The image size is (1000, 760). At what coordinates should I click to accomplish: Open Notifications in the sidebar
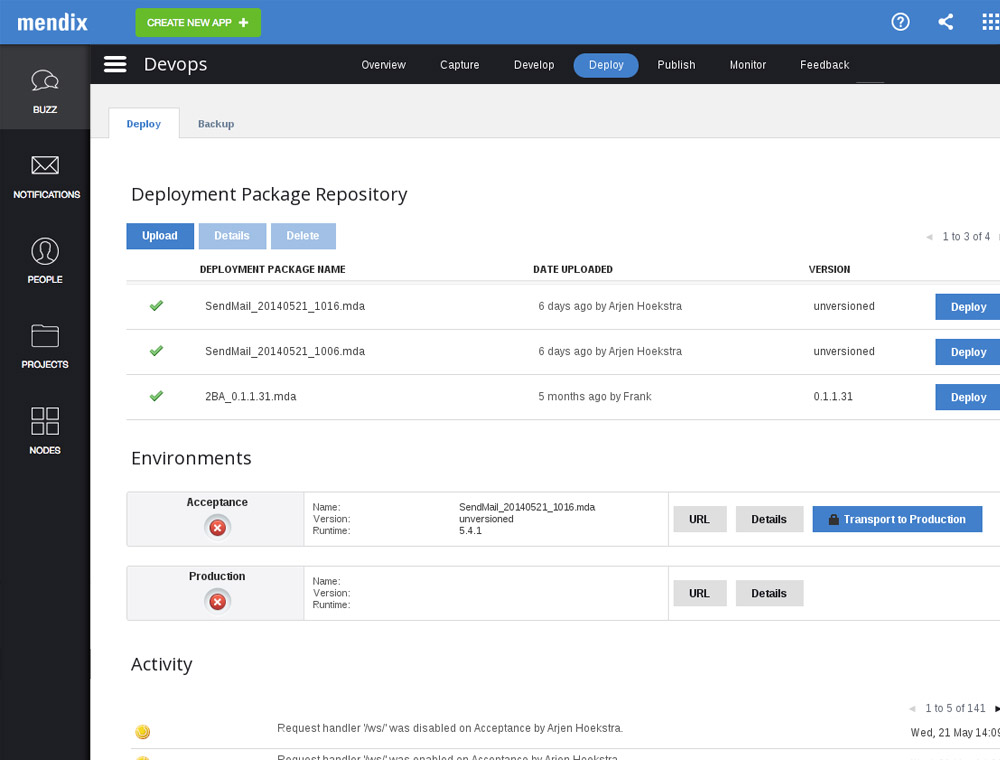click(44, 177)
